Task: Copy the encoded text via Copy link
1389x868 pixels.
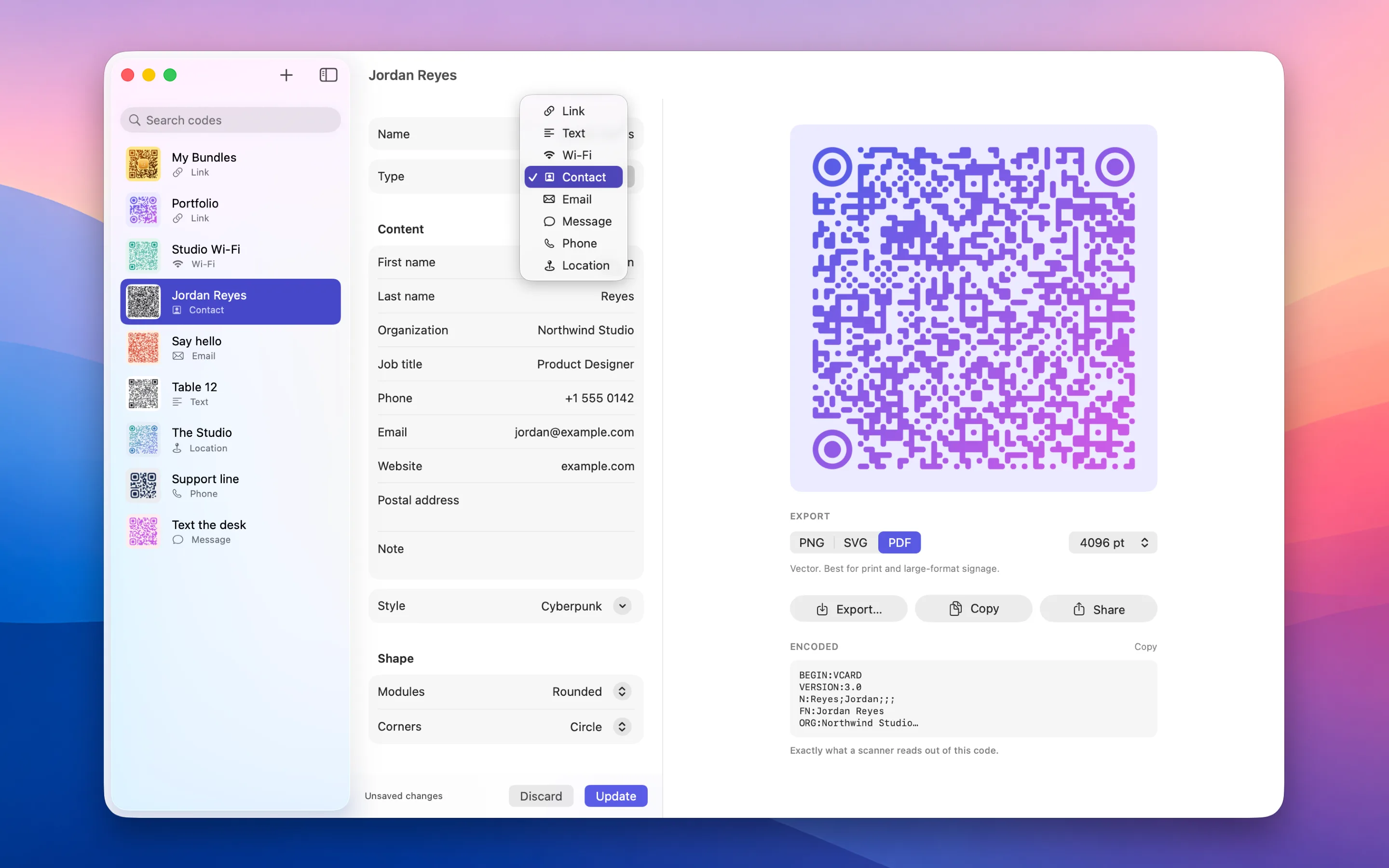Action: click(1145, 646)
